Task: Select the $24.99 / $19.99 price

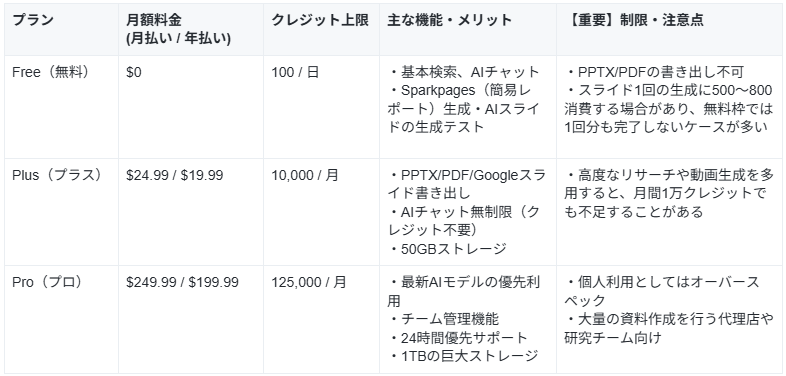Action: 174,175
